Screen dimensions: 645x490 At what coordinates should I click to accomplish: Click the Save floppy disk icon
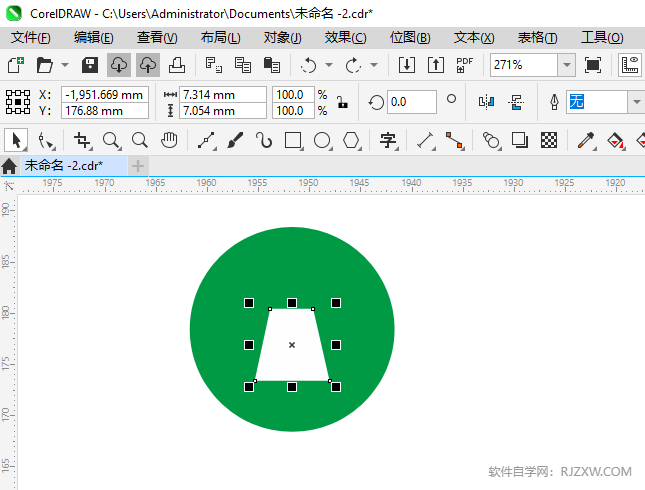[90, 65]
